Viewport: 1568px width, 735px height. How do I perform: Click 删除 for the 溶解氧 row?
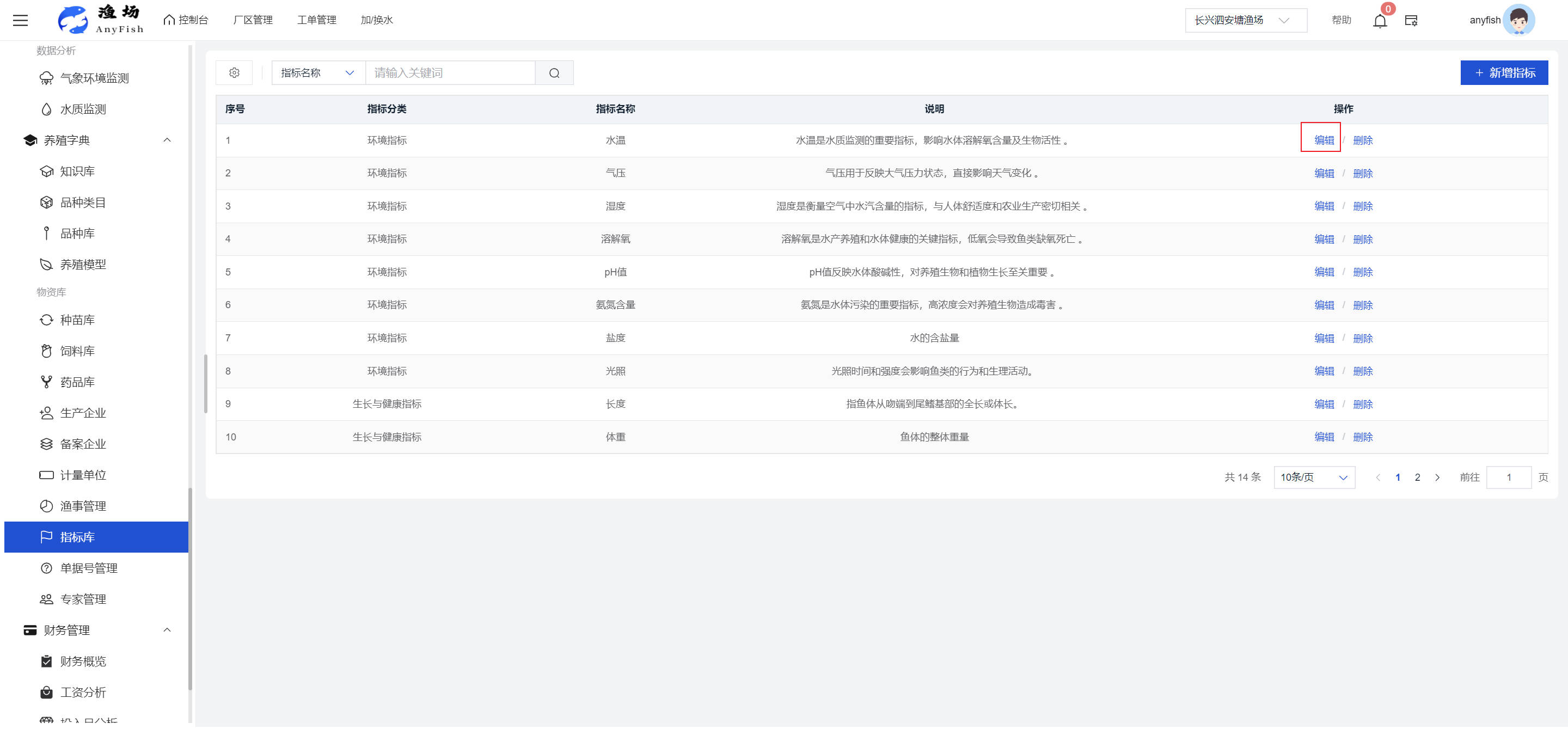pos(1362,240)
